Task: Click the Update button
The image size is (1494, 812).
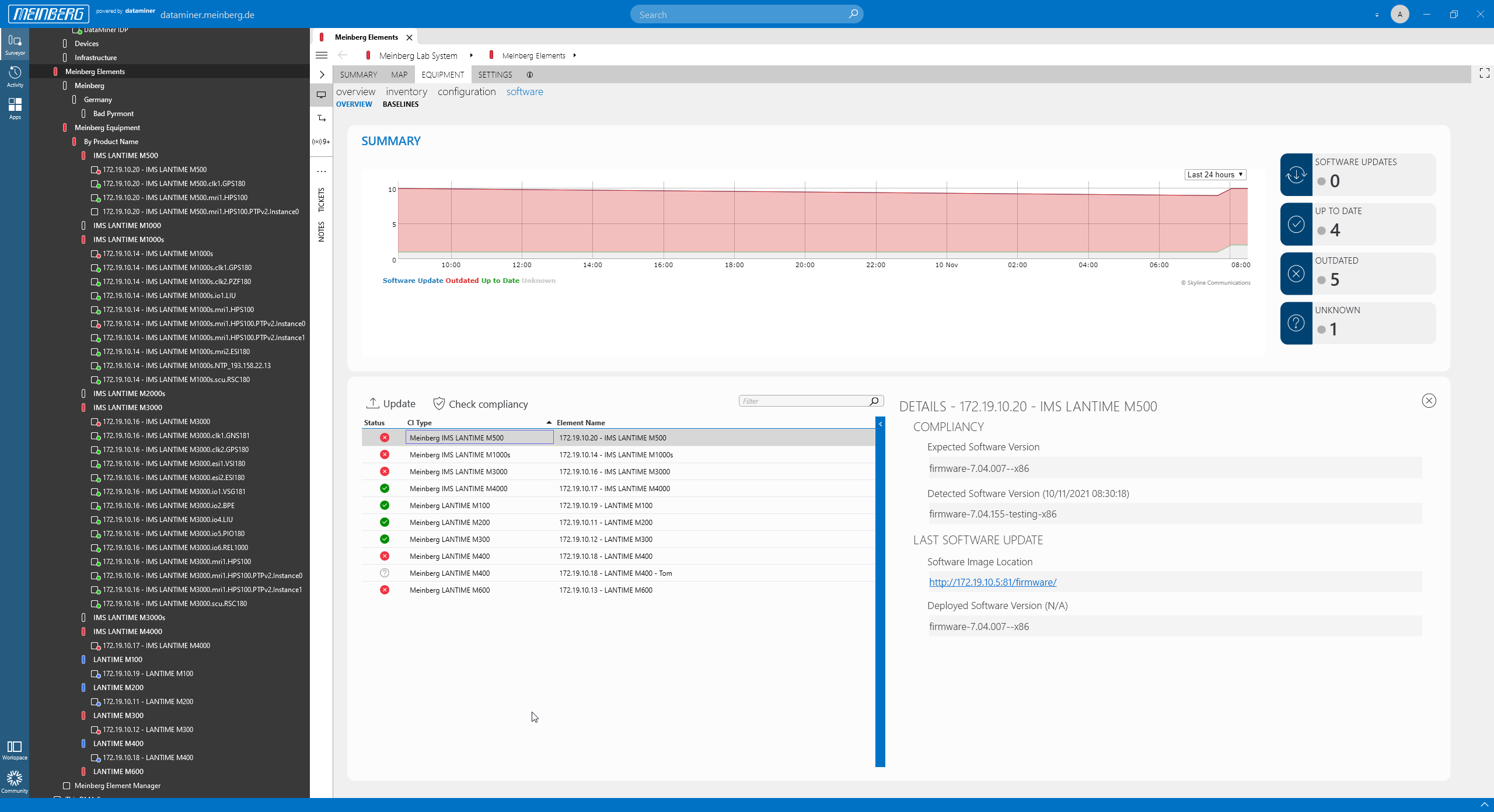Action: click(390, 404)
